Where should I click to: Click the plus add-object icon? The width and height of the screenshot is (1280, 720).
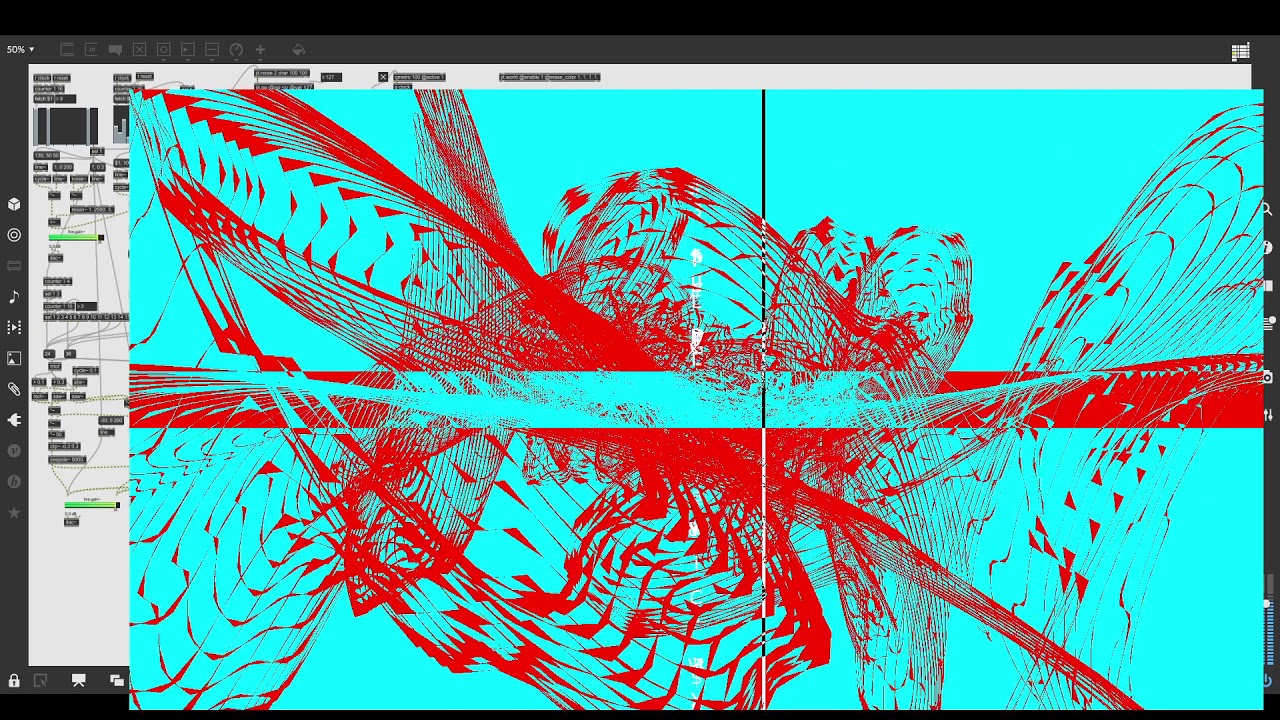[x=260, y=49]
